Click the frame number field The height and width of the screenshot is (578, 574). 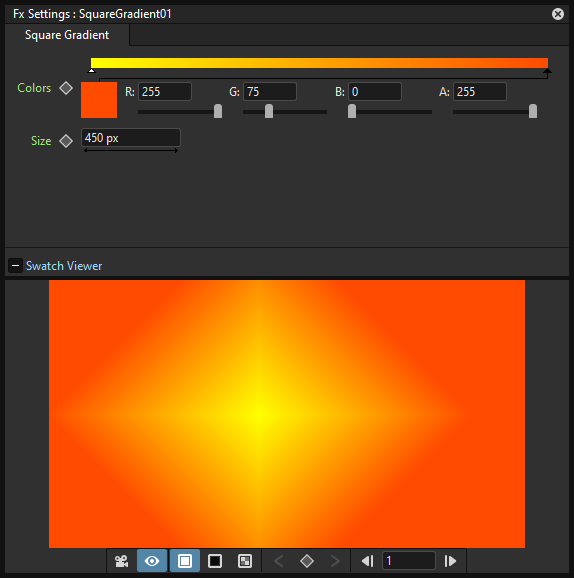click(x=409, y=561)
